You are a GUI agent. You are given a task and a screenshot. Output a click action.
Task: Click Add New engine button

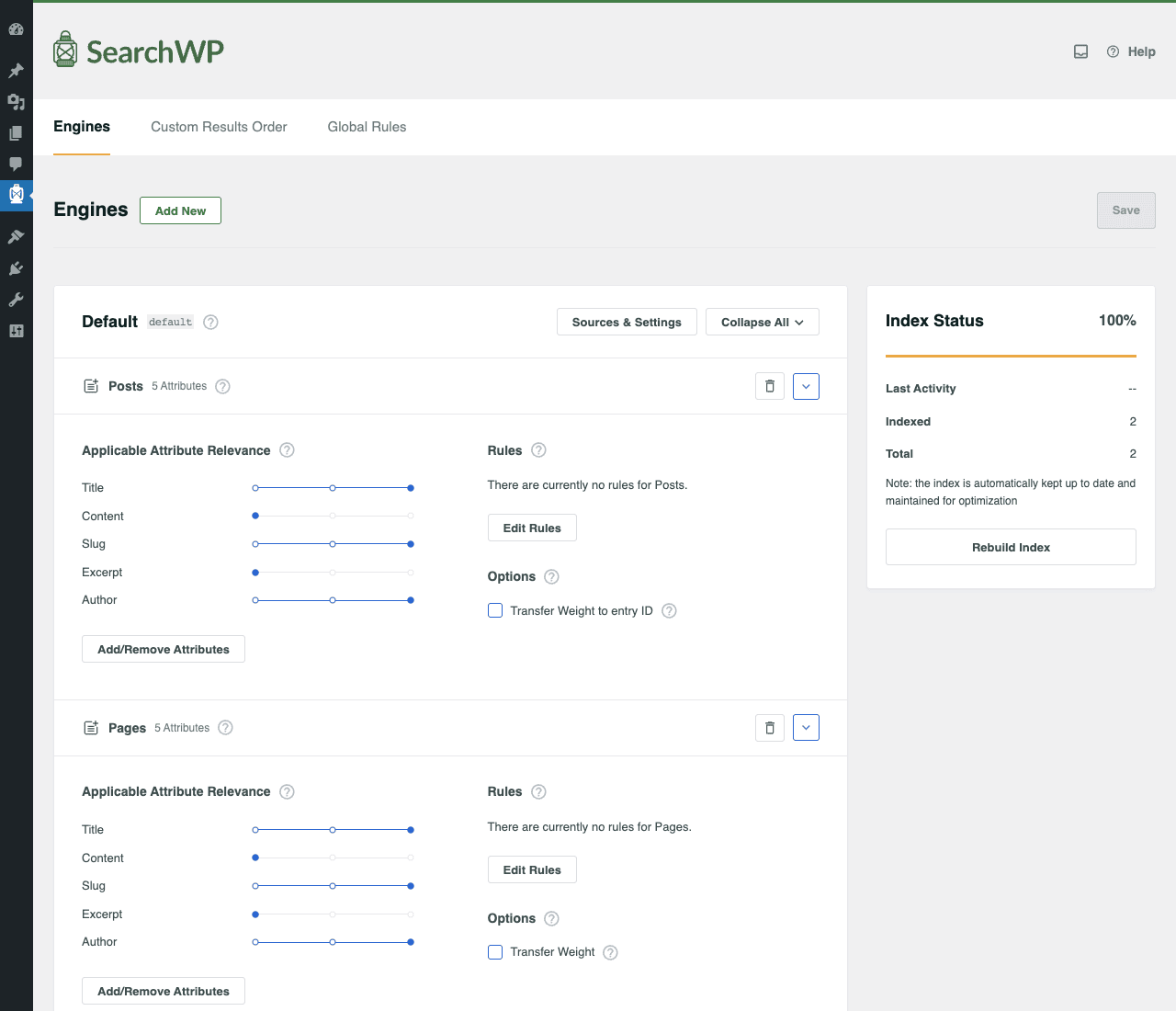[x=180, y=210]
